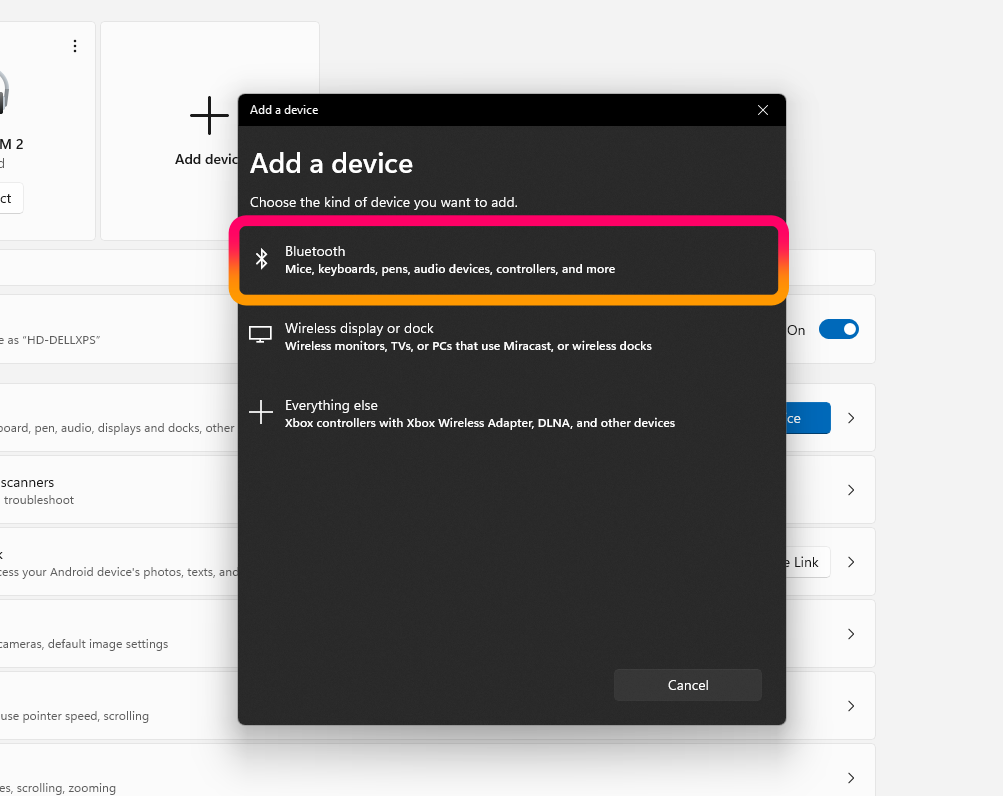
Task: Click the blue Add device button in Settings
Action: coord(809,418)
